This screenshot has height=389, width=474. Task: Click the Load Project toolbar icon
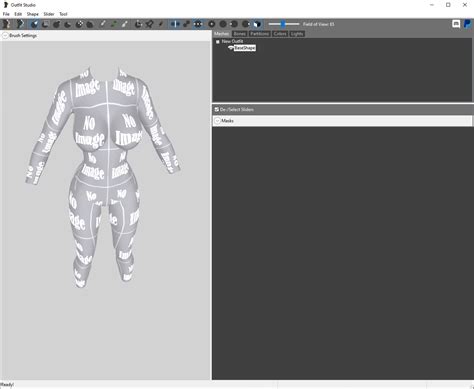click(x=20, y=24)
